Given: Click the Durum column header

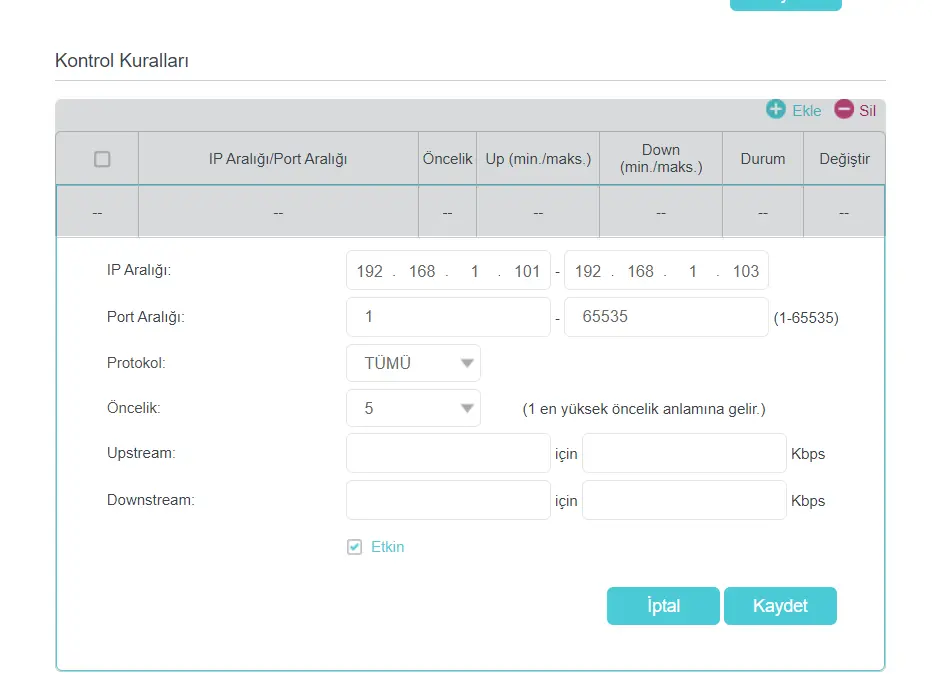Looking at the screenshot, I should click(x=763, y=159).
